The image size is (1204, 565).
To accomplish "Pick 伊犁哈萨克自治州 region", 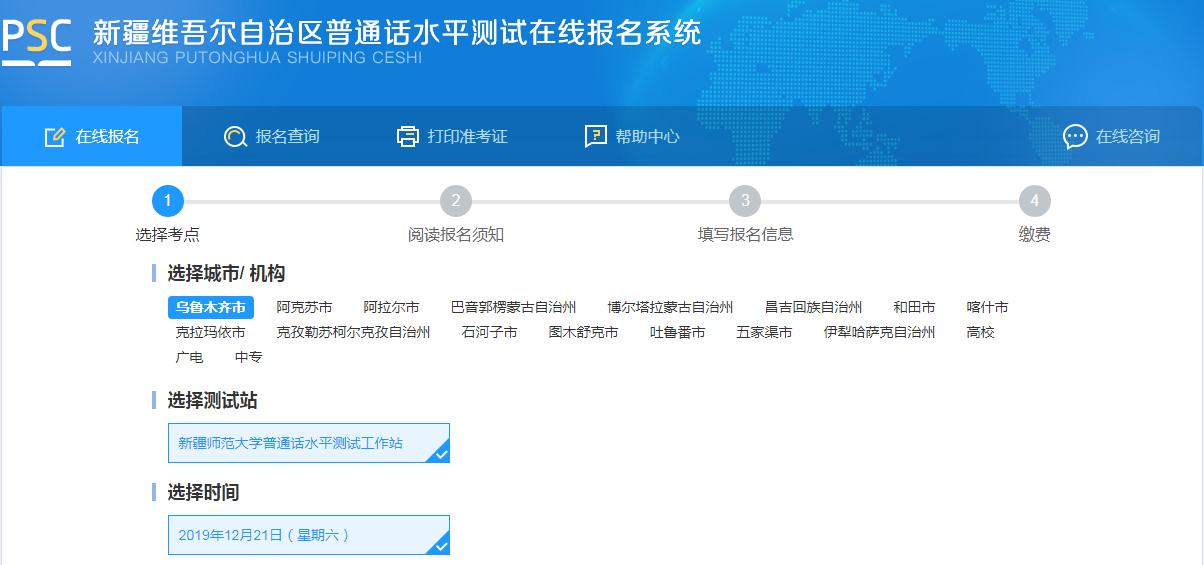I will 879,332.
